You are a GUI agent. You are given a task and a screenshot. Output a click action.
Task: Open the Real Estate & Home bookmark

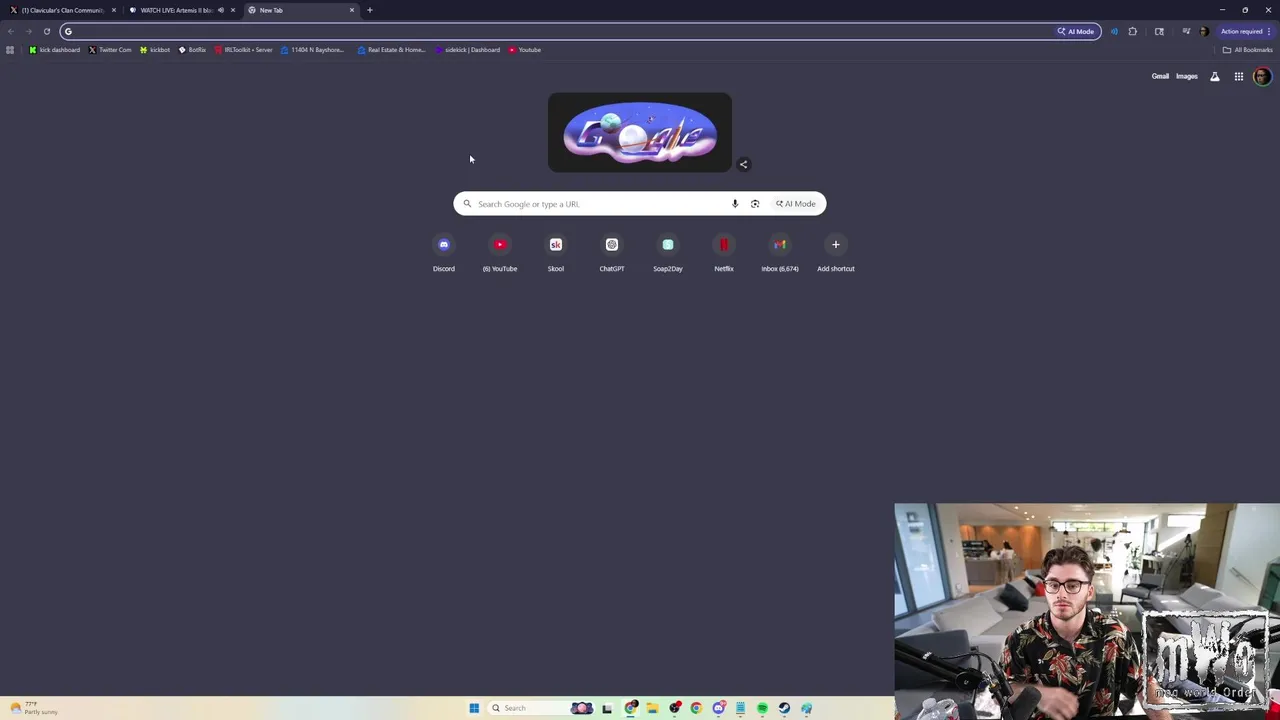pyautogui.click(x=391, y=50)
